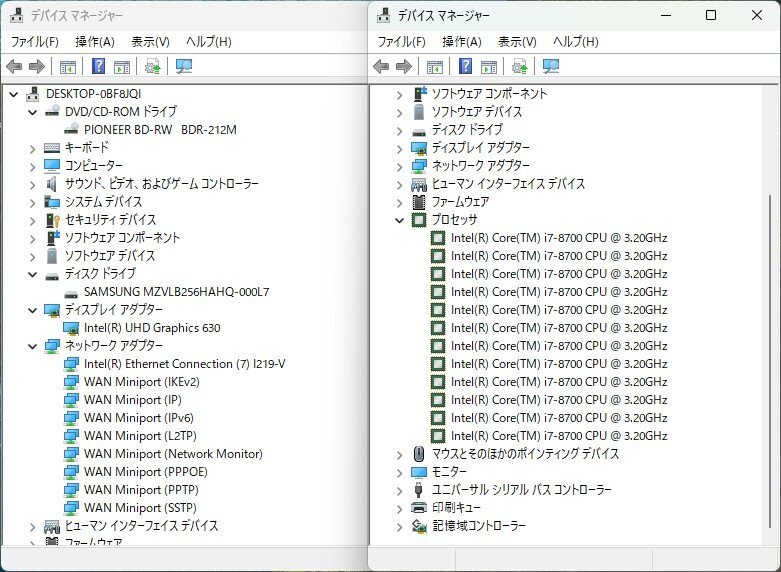
Task: Collapse the DVD/CD-ROM ドライブ node
Action: coord(32,112)
